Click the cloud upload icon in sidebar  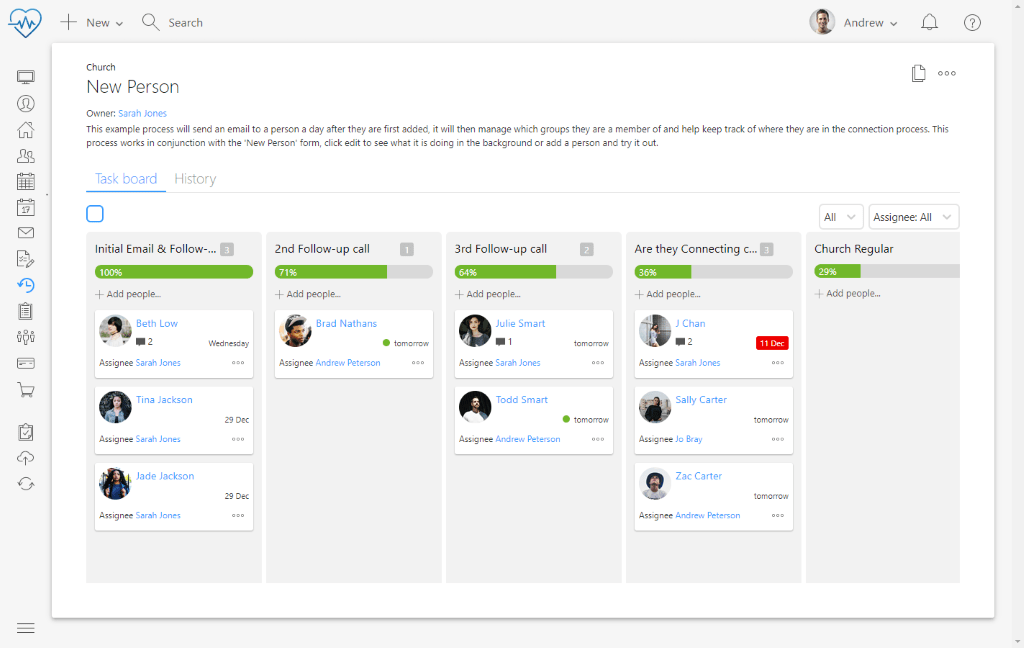point(26,458)
